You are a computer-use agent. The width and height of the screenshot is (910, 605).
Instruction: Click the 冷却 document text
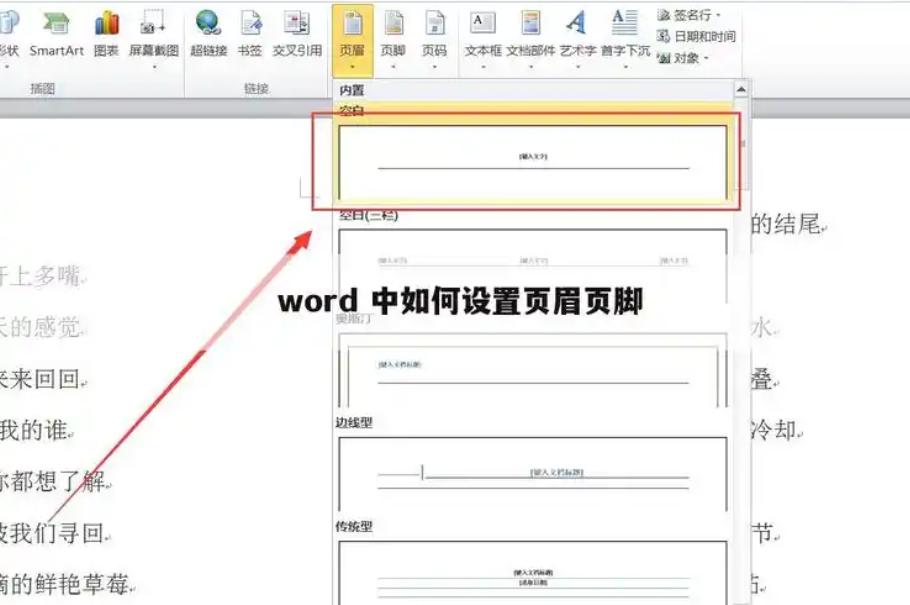(x=773, y=430)
